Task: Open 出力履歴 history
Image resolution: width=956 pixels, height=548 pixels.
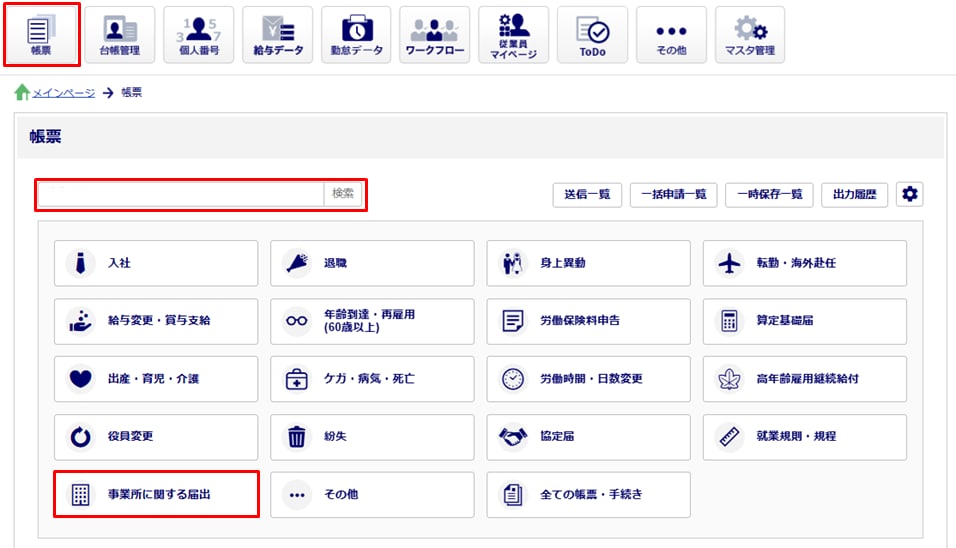Action: 854,194
